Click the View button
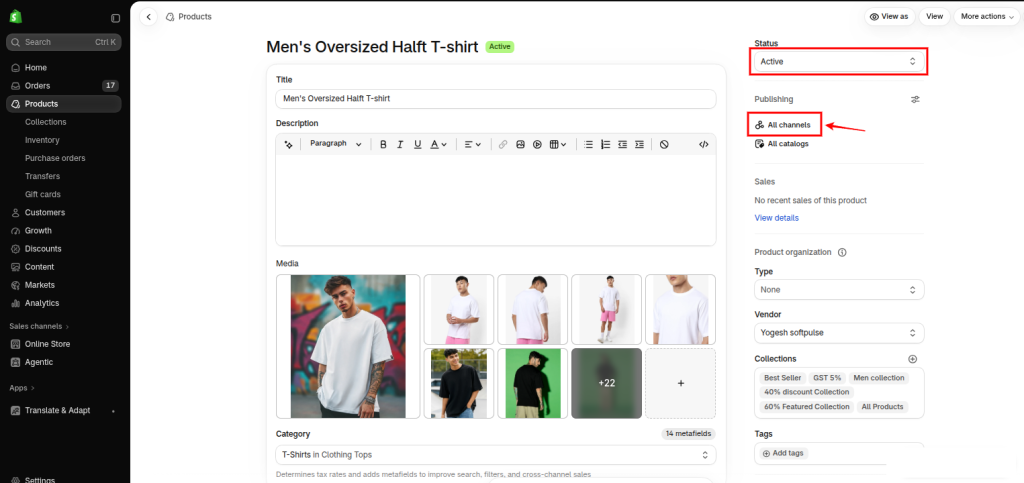 [935, 16]
